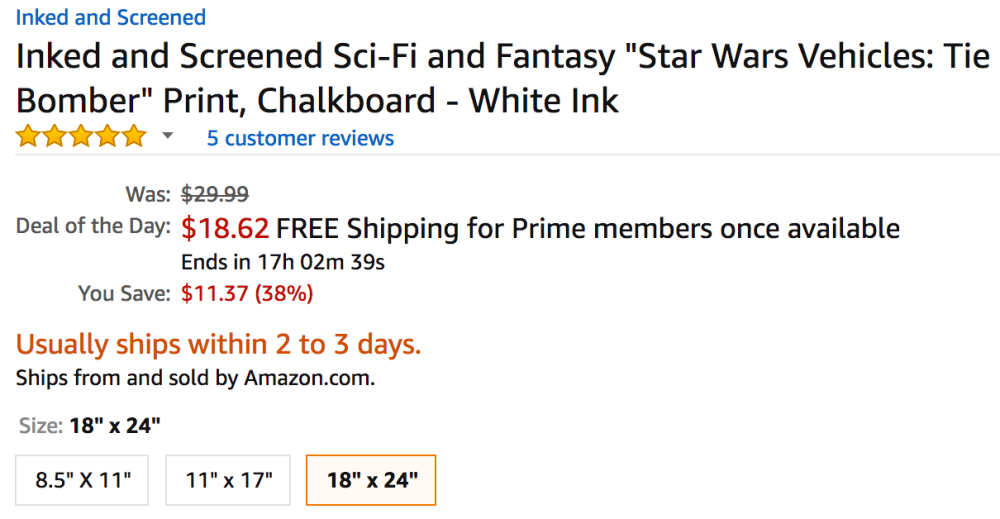1000x519 pixels.
Task: Choose the 11" x 17" size option
Action: click(x=229, y=480)
